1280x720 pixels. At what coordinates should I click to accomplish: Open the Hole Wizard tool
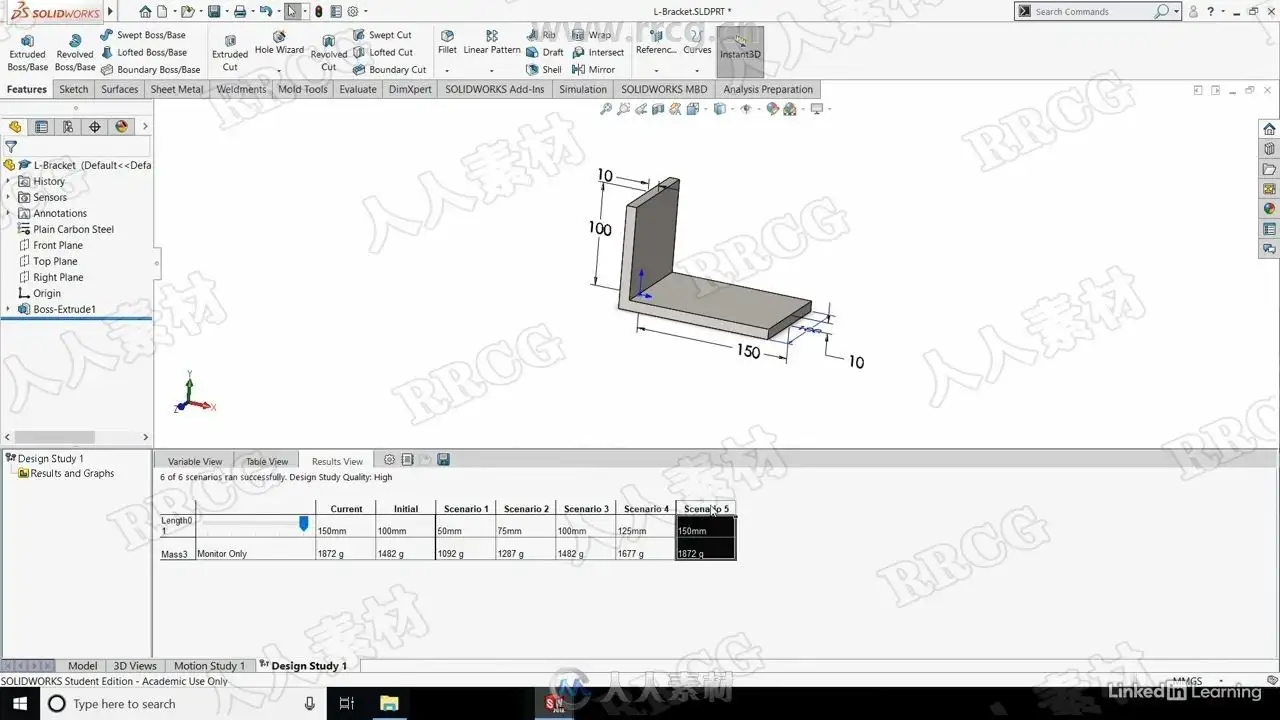pos(279,43)
